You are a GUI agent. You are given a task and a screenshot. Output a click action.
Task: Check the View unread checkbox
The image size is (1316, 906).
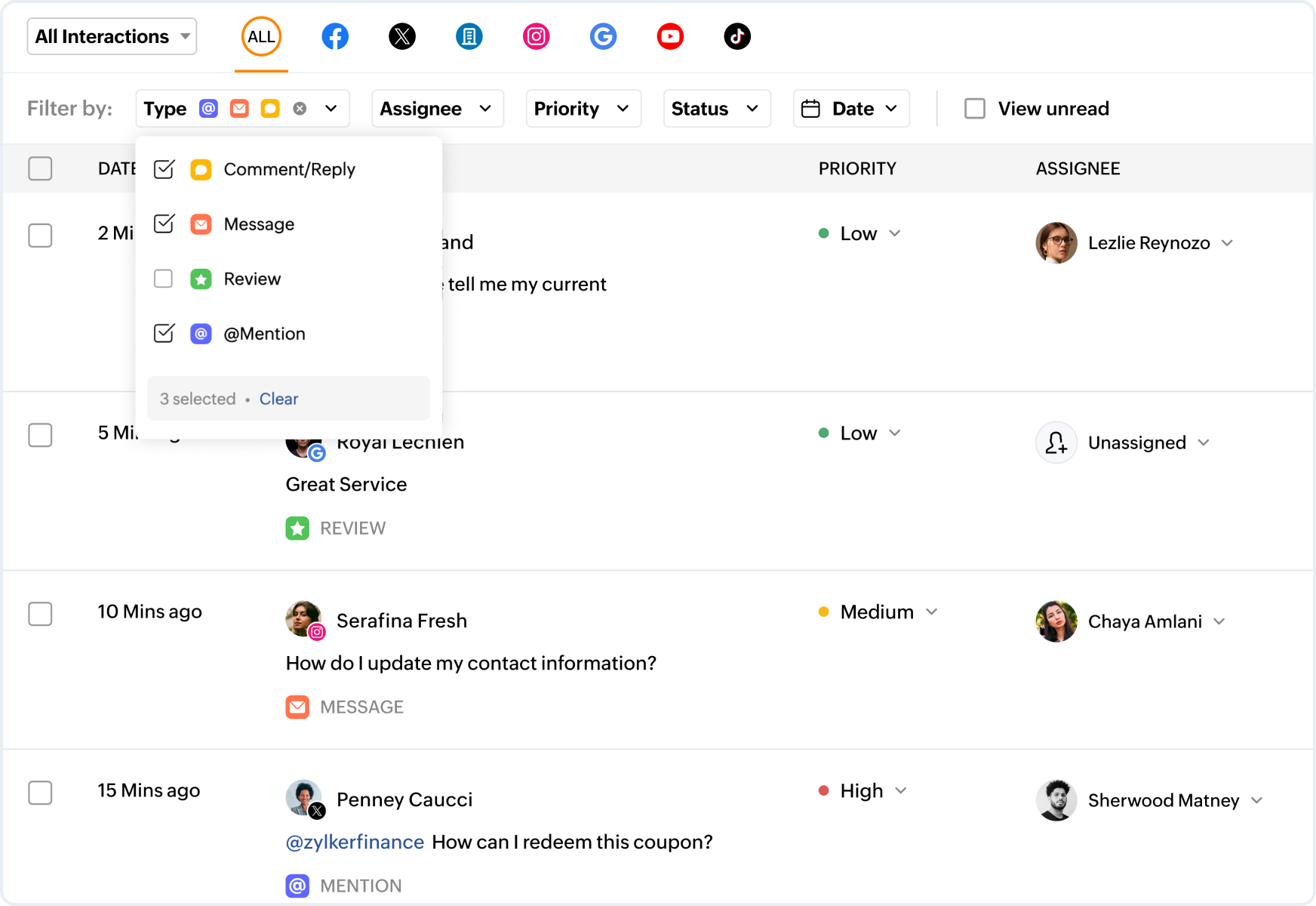[975, 108]
